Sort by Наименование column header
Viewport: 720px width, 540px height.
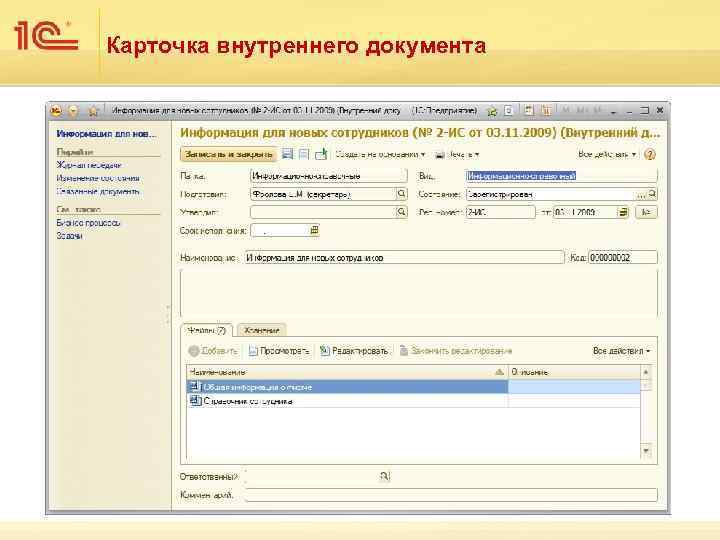click(x=347, y=372)
